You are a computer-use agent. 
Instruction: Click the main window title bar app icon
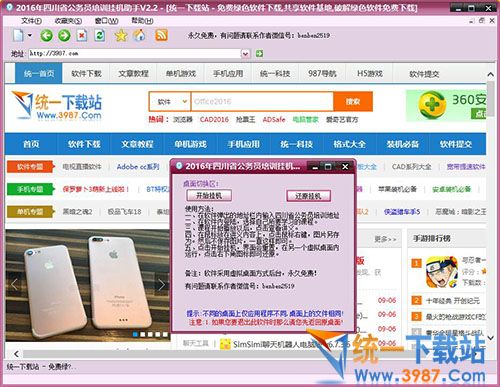(9, 7)
